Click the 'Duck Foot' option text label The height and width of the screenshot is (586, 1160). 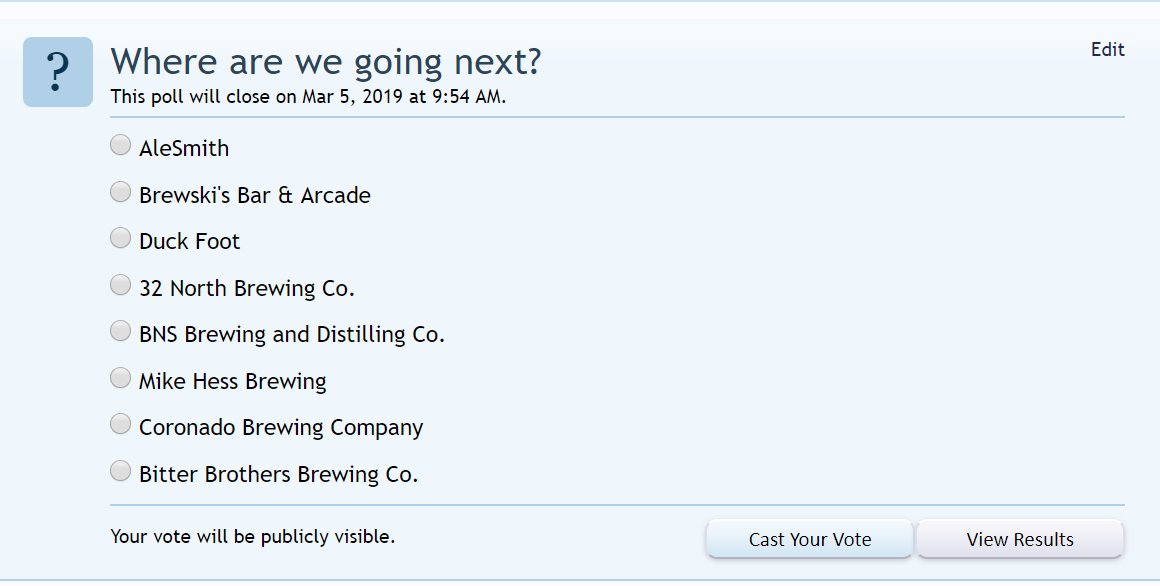pyautogui.click(x=189, y=241)
